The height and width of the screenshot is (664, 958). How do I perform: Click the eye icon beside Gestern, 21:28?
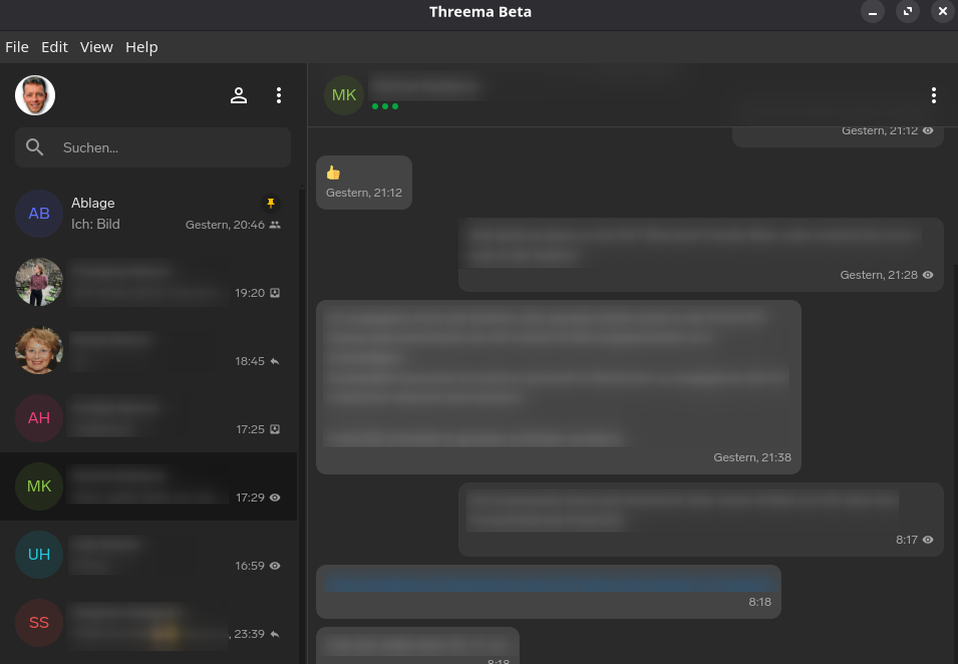[928, 275]
